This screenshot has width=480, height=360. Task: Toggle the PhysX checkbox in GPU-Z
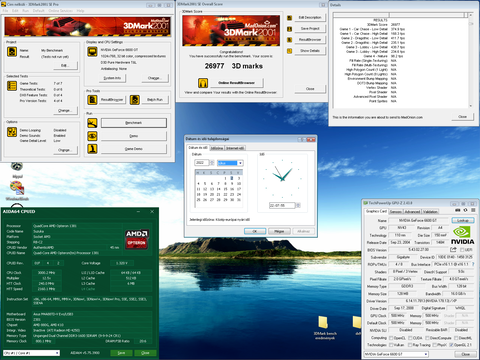click(x=435, y=345)
